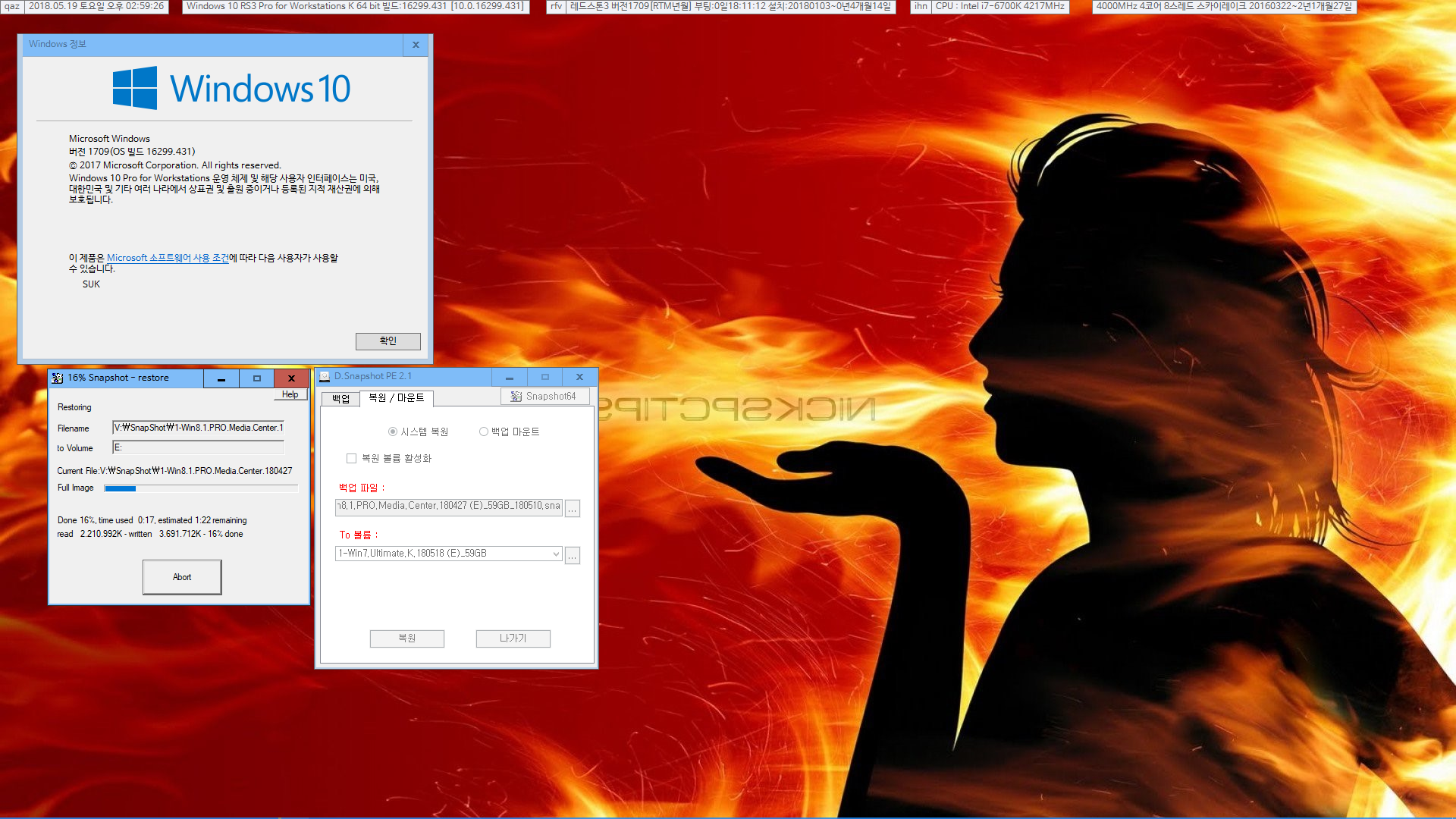
Task: Click the Restoring label
Action: (x=74, y=407)
